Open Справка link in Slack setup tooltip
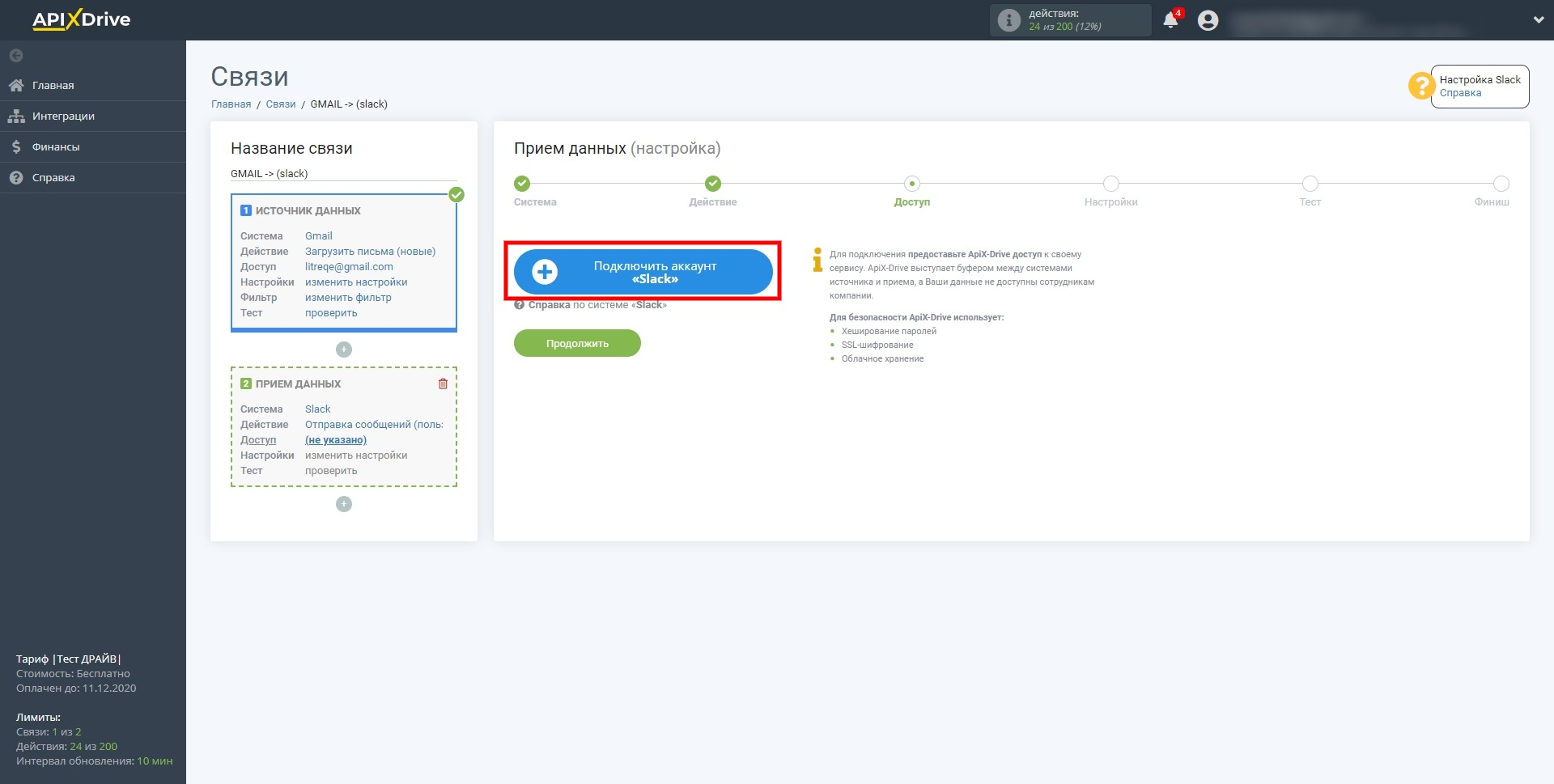1554x784 pixels. (1460, 93)
